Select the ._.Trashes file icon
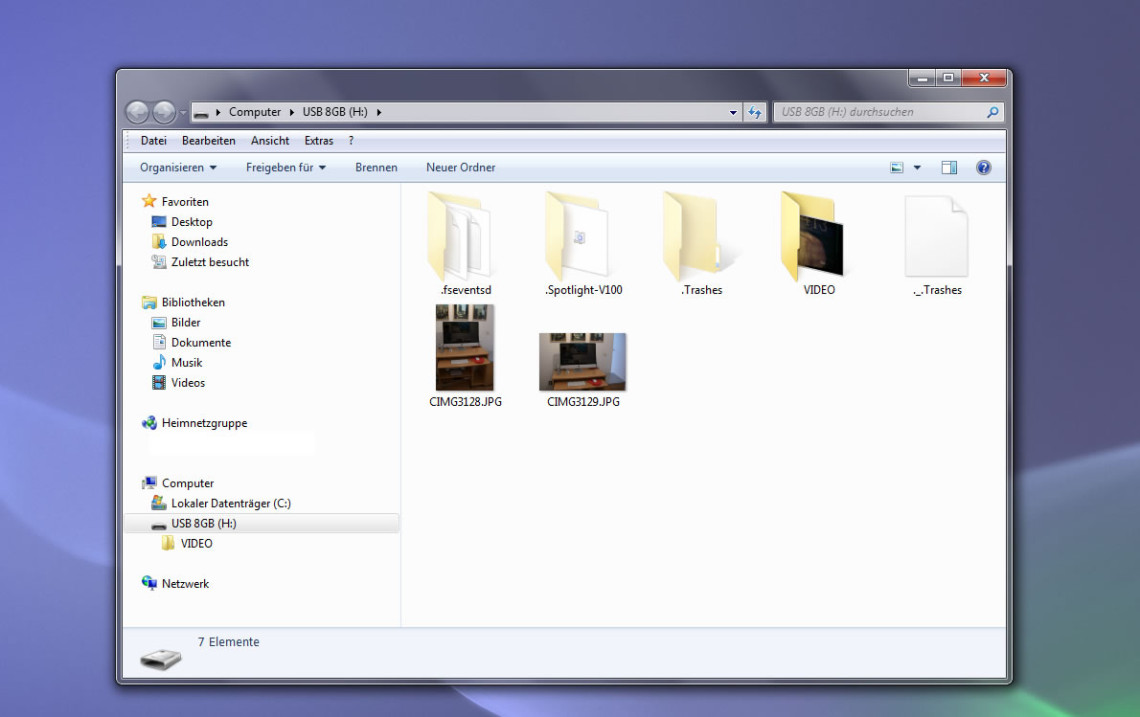 pos(936,238)
